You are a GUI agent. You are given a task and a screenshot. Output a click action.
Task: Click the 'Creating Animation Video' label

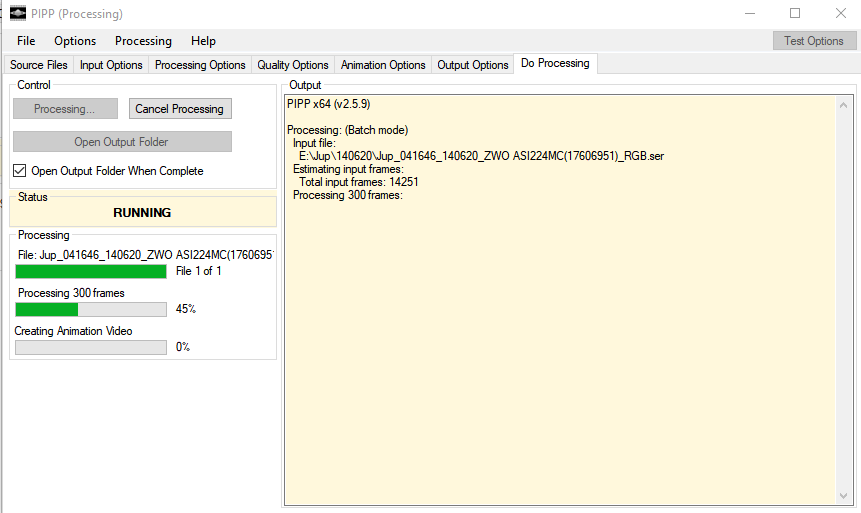pyautogui.click(x=73, y=331)
